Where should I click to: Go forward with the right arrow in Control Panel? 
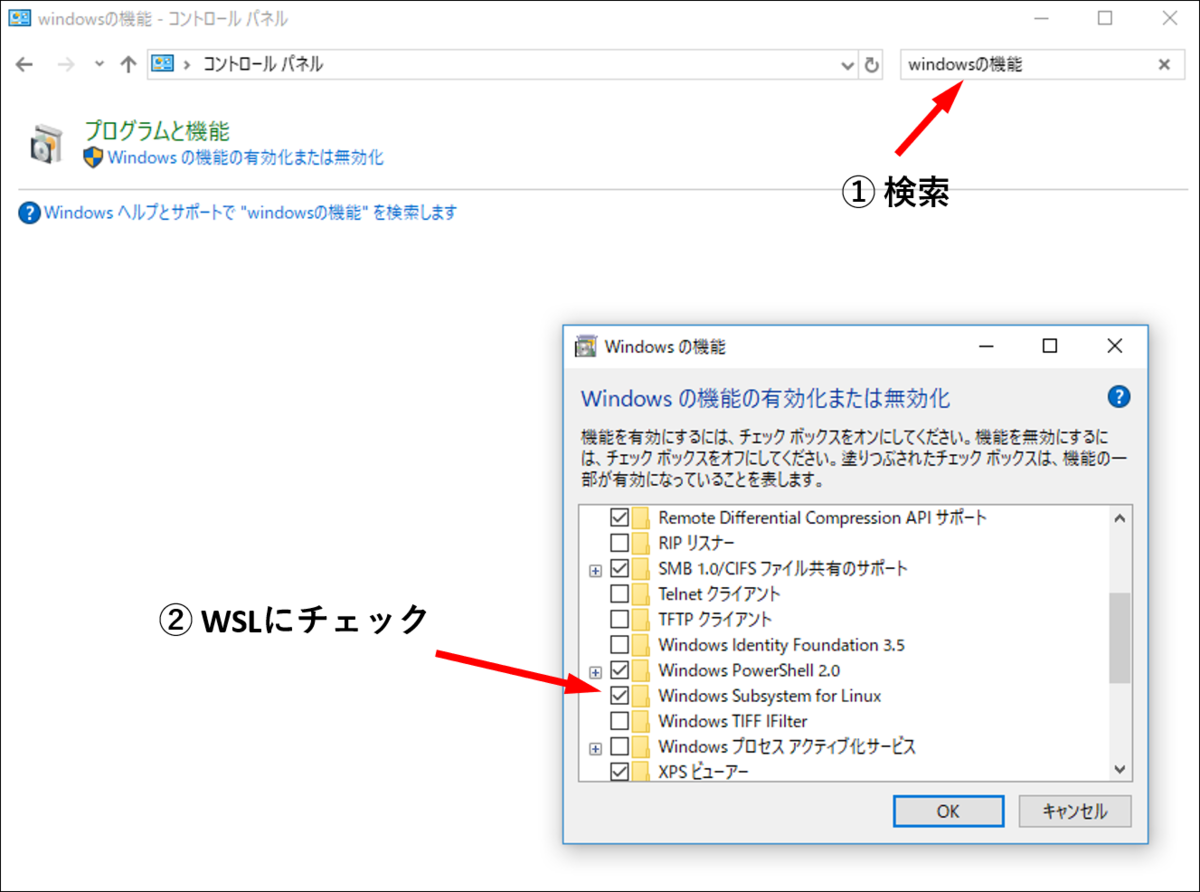click(x=66, y=65)
